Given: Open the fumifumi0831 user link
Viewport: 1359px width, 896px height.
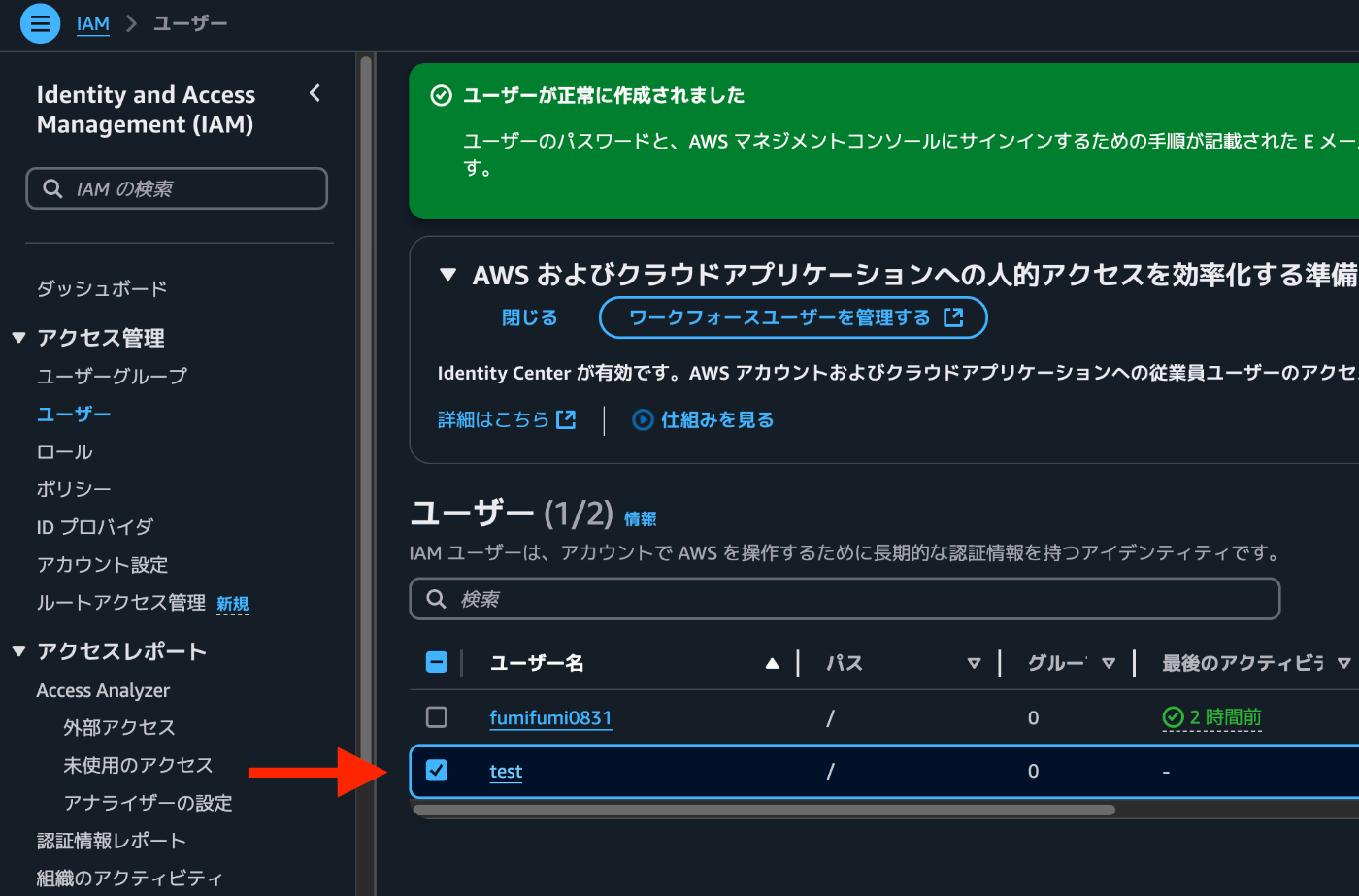Looking at the screenshot, I should 550,717.
